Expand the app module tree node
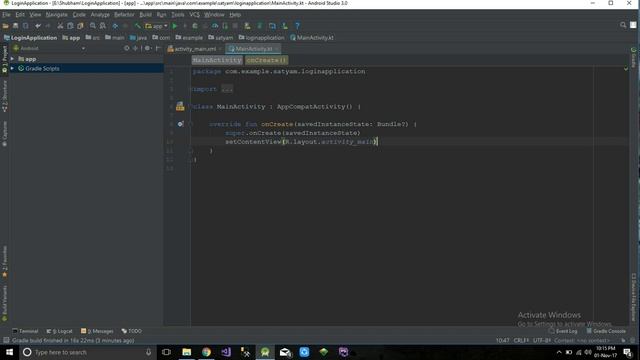 [13, 59]
